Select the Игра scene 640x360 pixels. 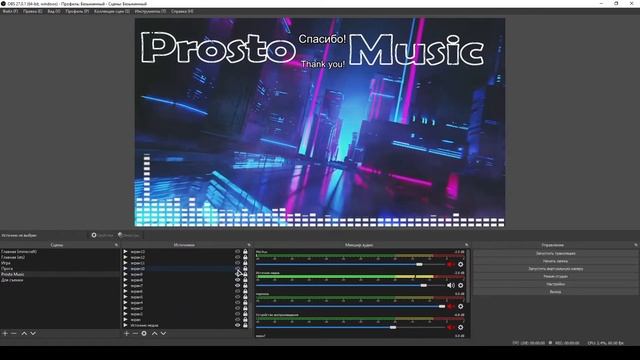coord(60,263)
